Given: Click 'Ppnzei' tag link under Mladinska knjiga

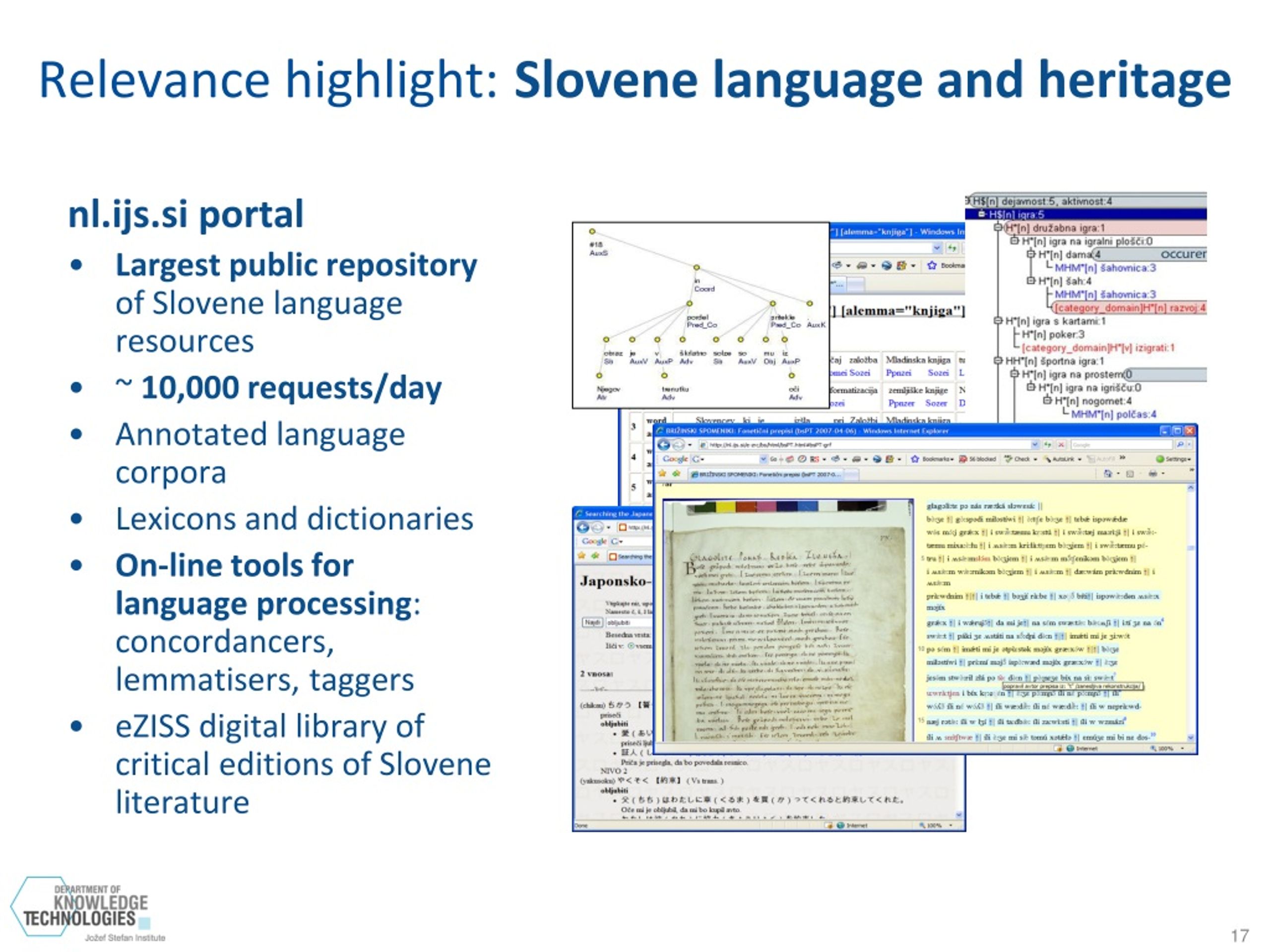Looking at the screenshot, I should [898, 372].
